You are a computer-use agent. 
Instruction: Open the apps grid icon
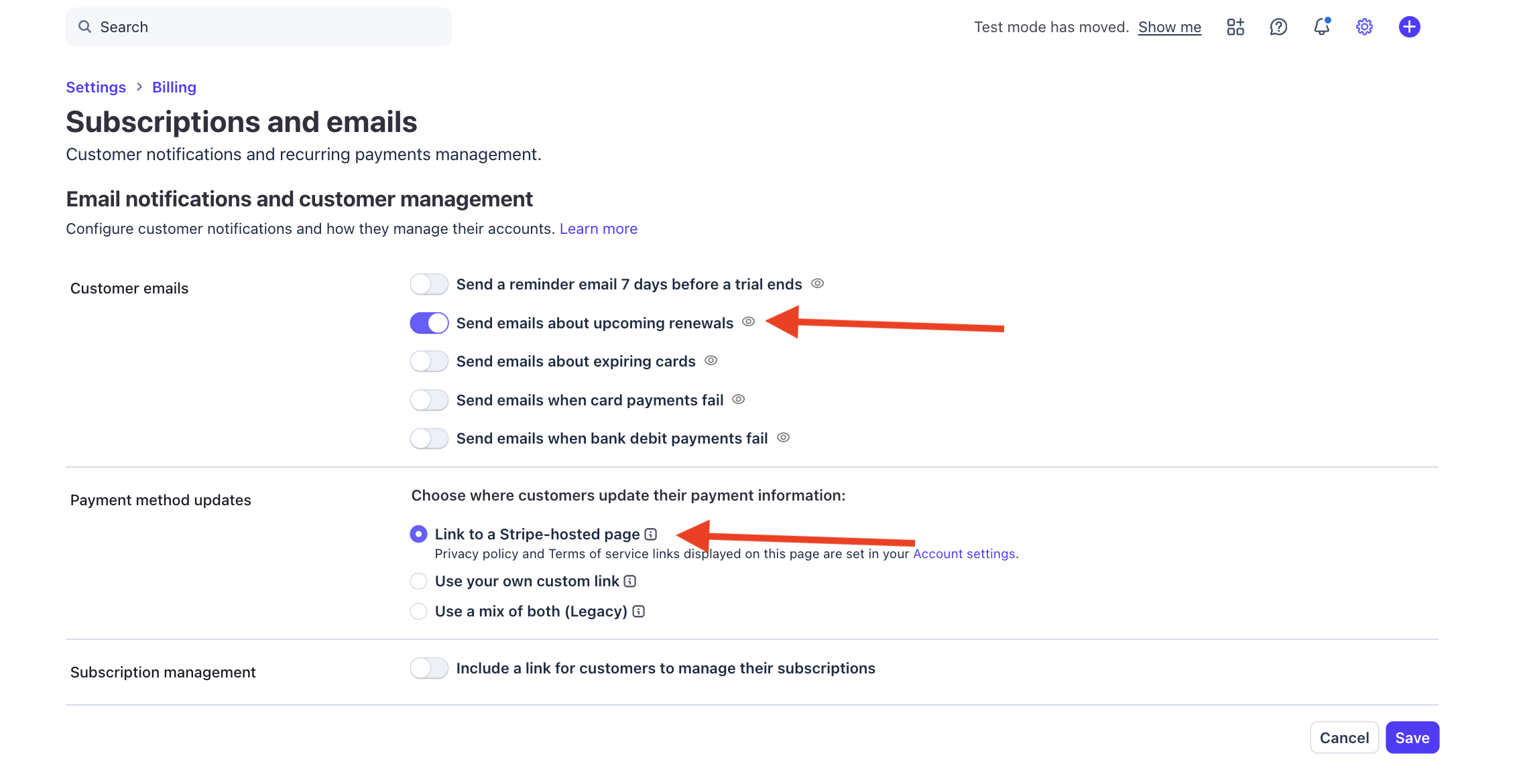point(1235,27)
